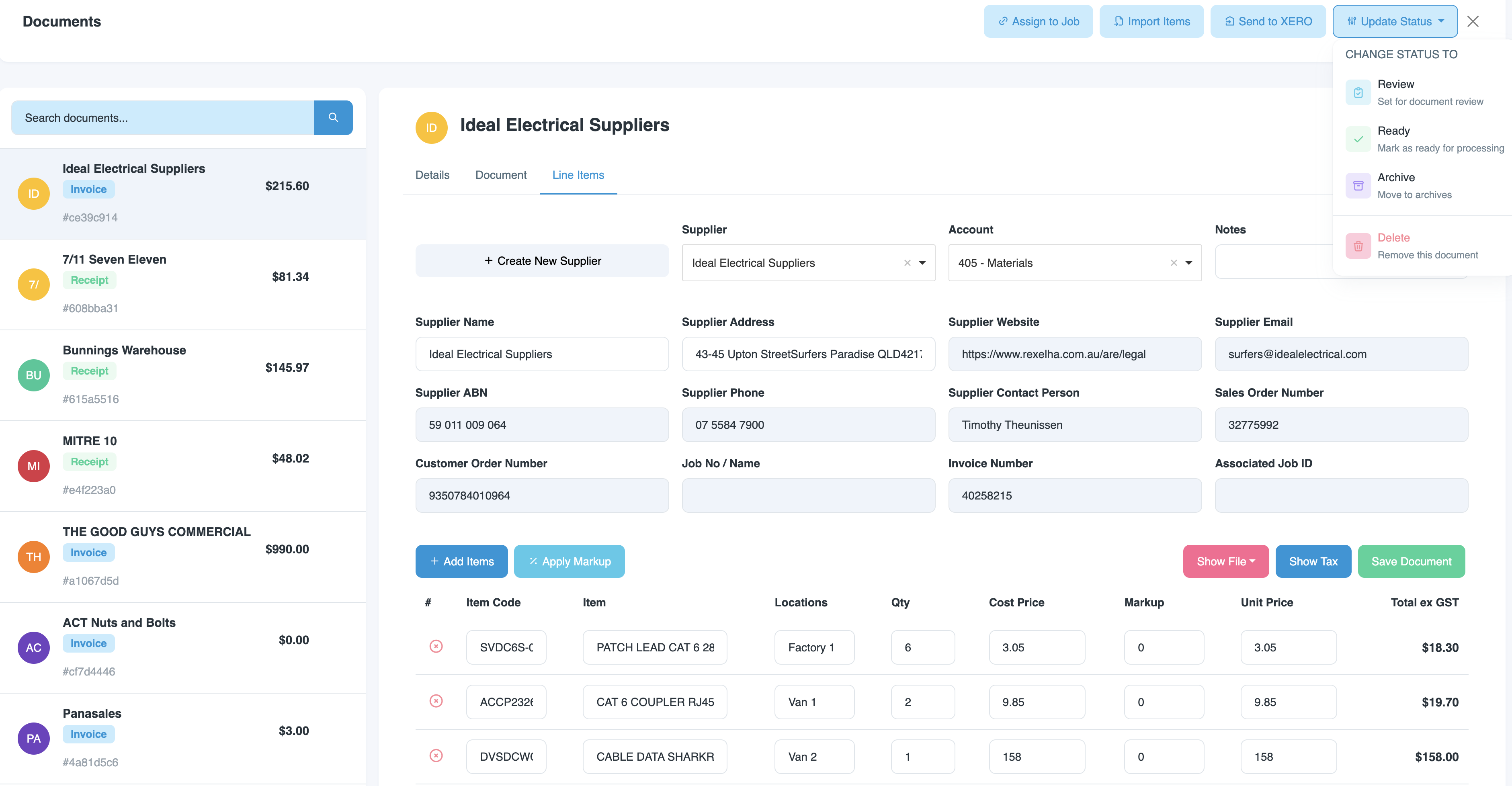Clear the selected Supplier value

coord(907,263)
